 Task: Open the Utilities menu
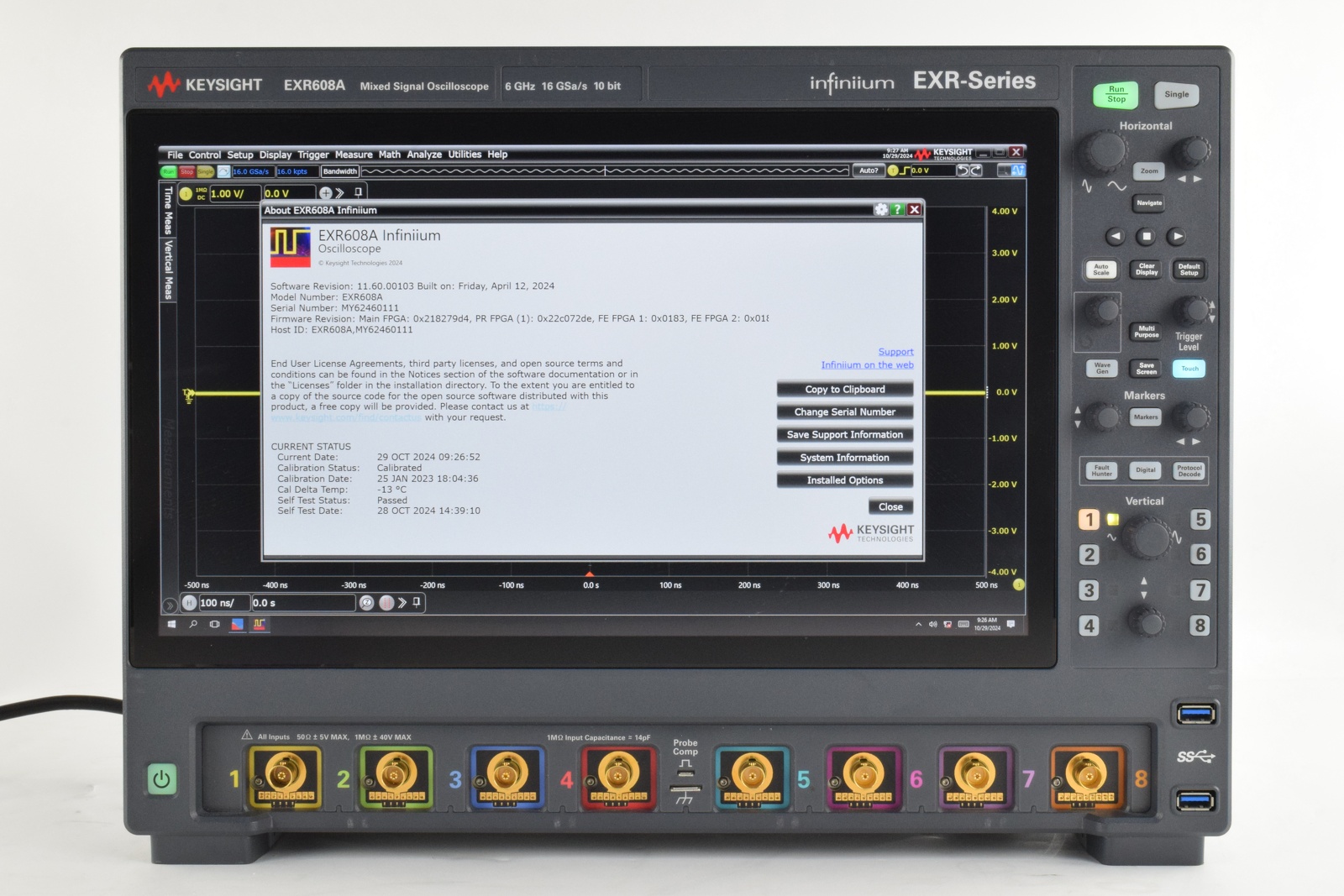click(x=465, y=155)
